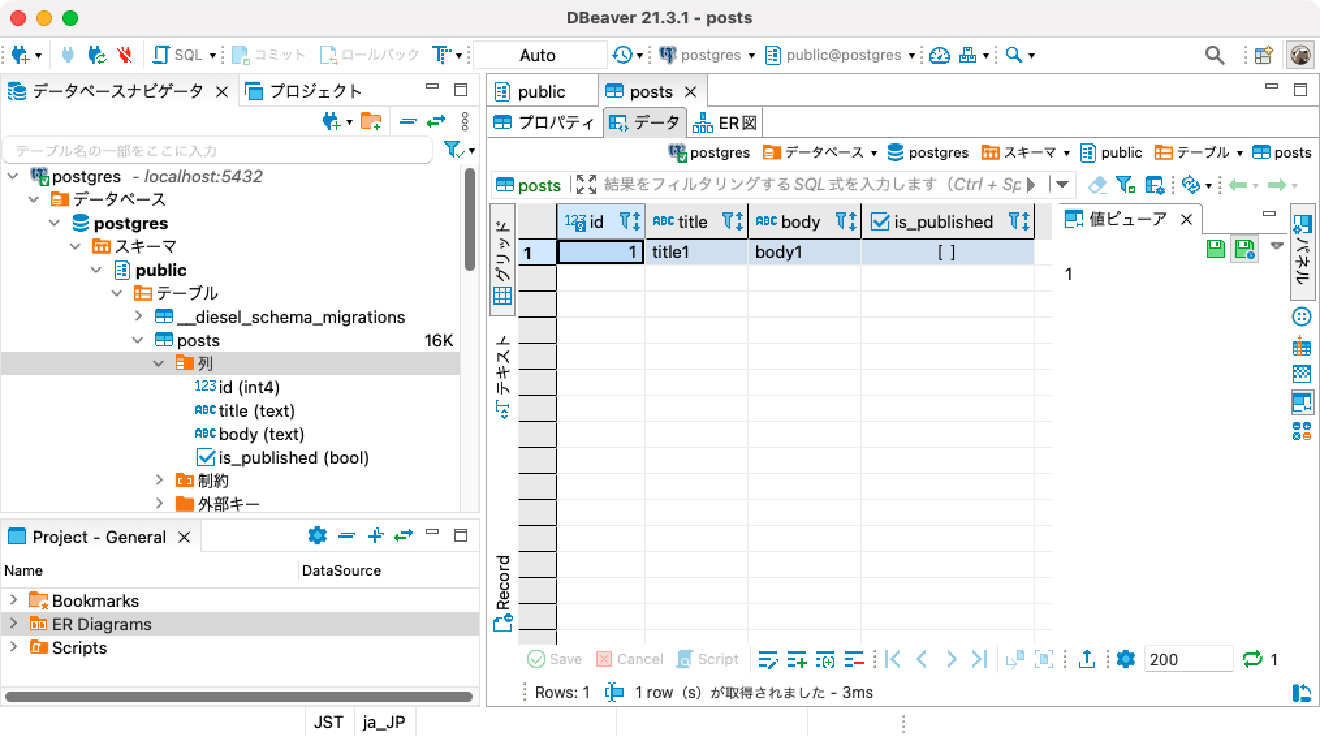This screenshot has height=741, width=1320.
Task: Click the red disconnect plug icon
Action: point(124,55)
